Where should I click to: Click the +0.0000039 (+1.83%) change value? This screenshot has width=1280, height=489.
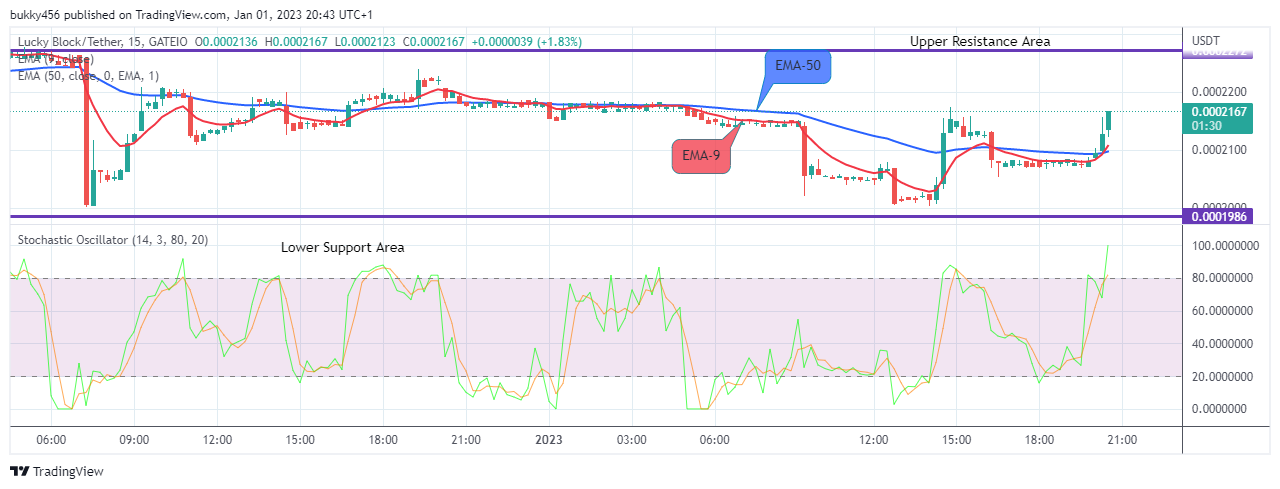tap(525, 42)
